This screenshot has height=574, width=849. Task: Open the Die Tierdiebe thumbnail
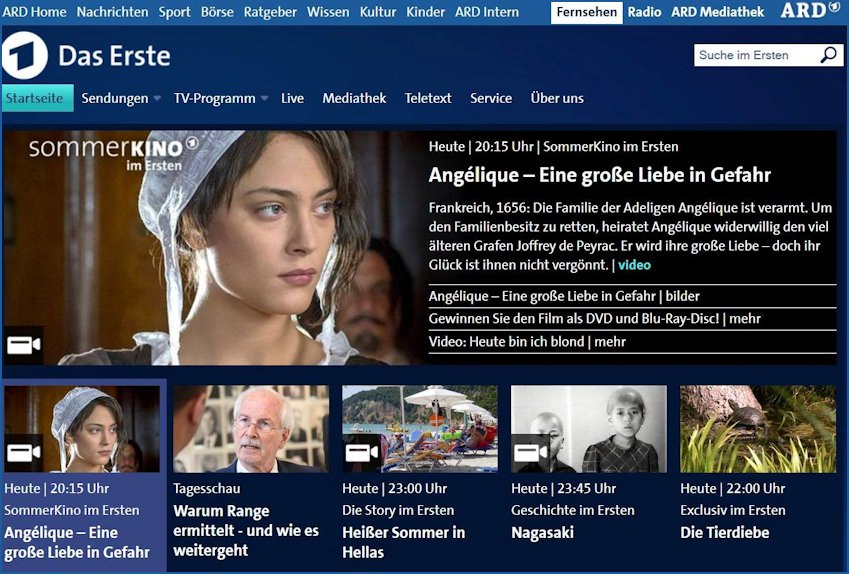pos(757,429)
